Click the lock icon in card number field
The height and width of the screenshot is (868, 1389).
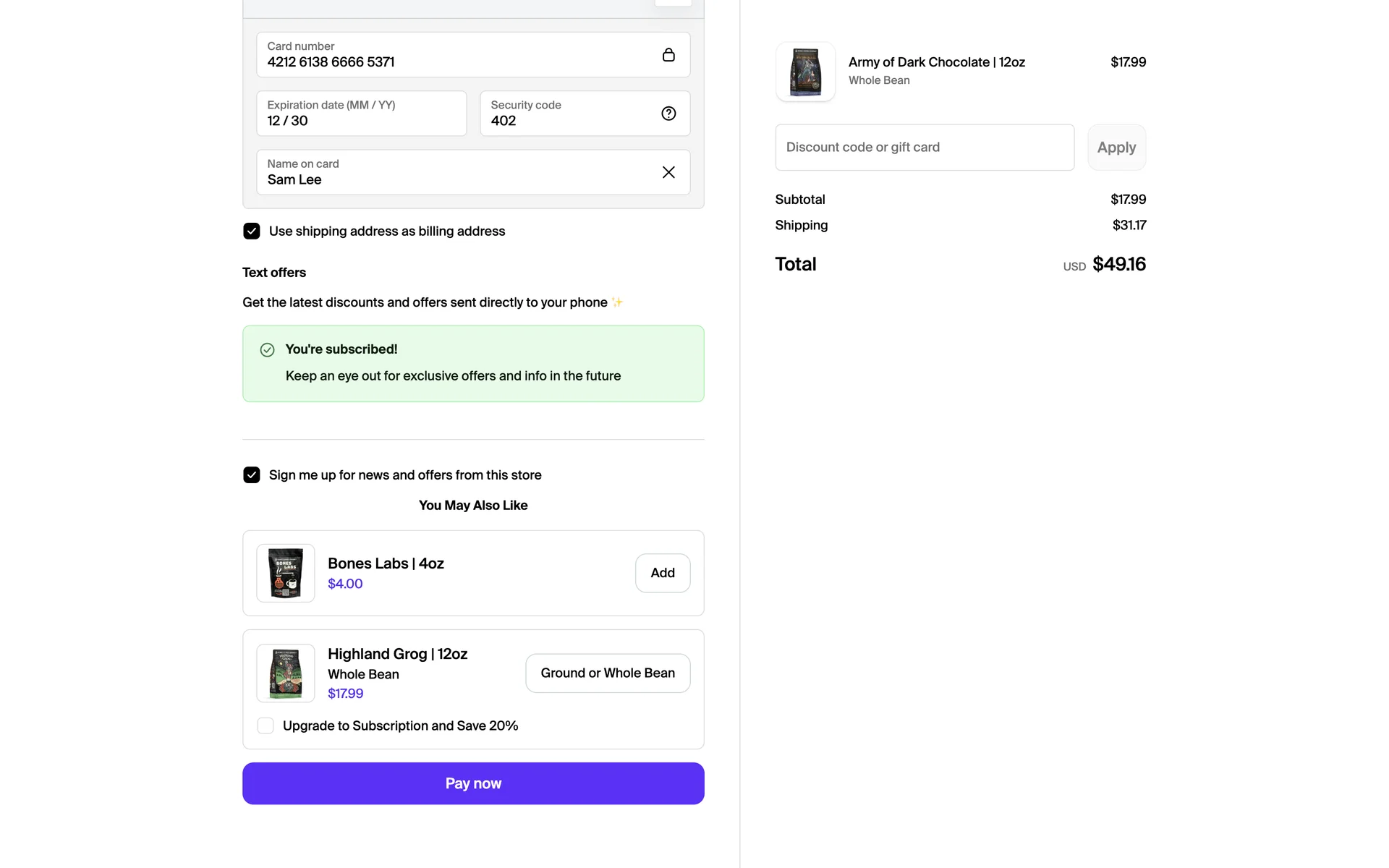[x=668, y=55]
